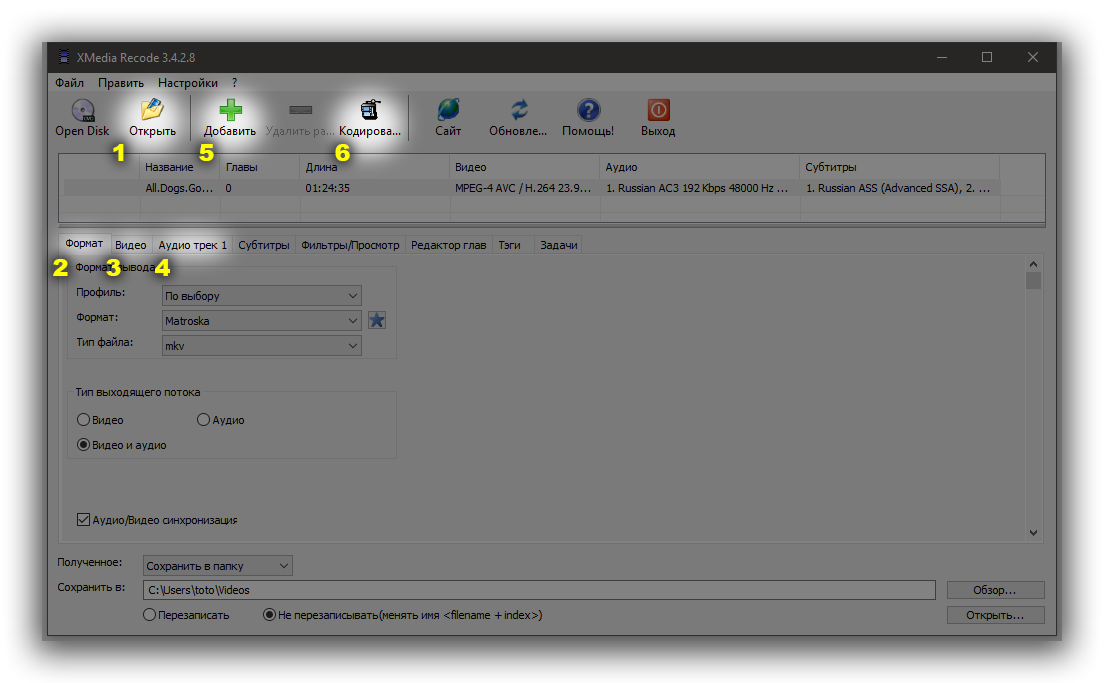Open the Настройки menu

[187, 83]
